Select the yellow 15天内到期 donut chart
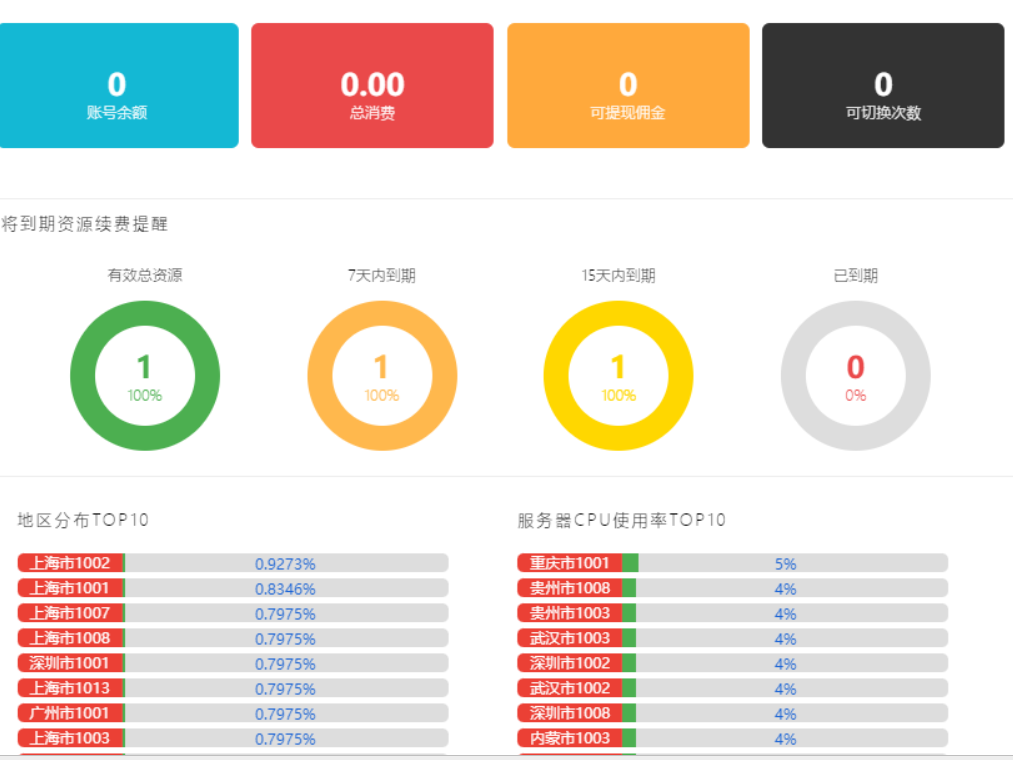 pos(618,376)
